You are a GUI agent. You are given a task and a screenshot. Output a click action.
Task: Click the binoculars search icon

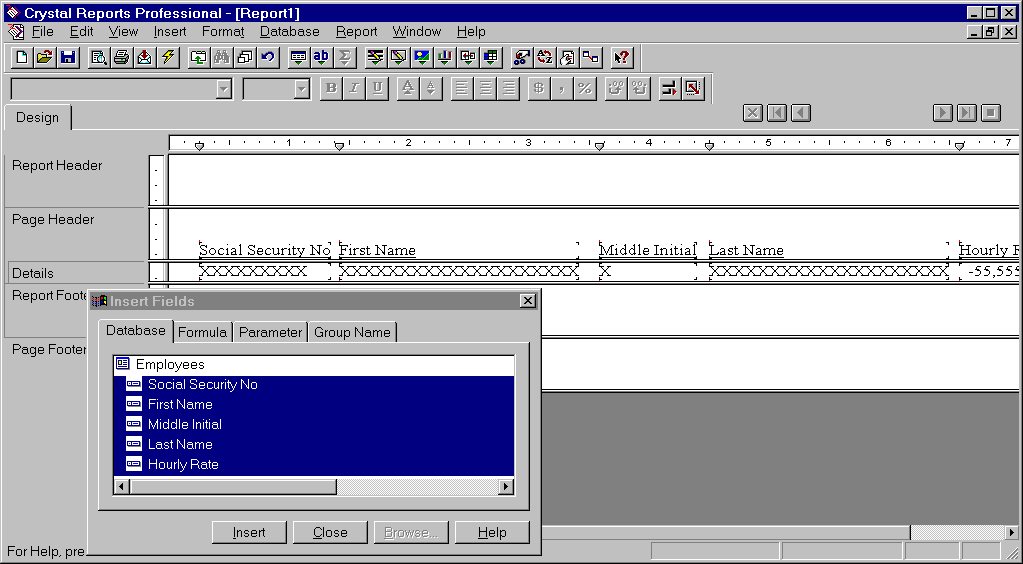pos(222,57)
